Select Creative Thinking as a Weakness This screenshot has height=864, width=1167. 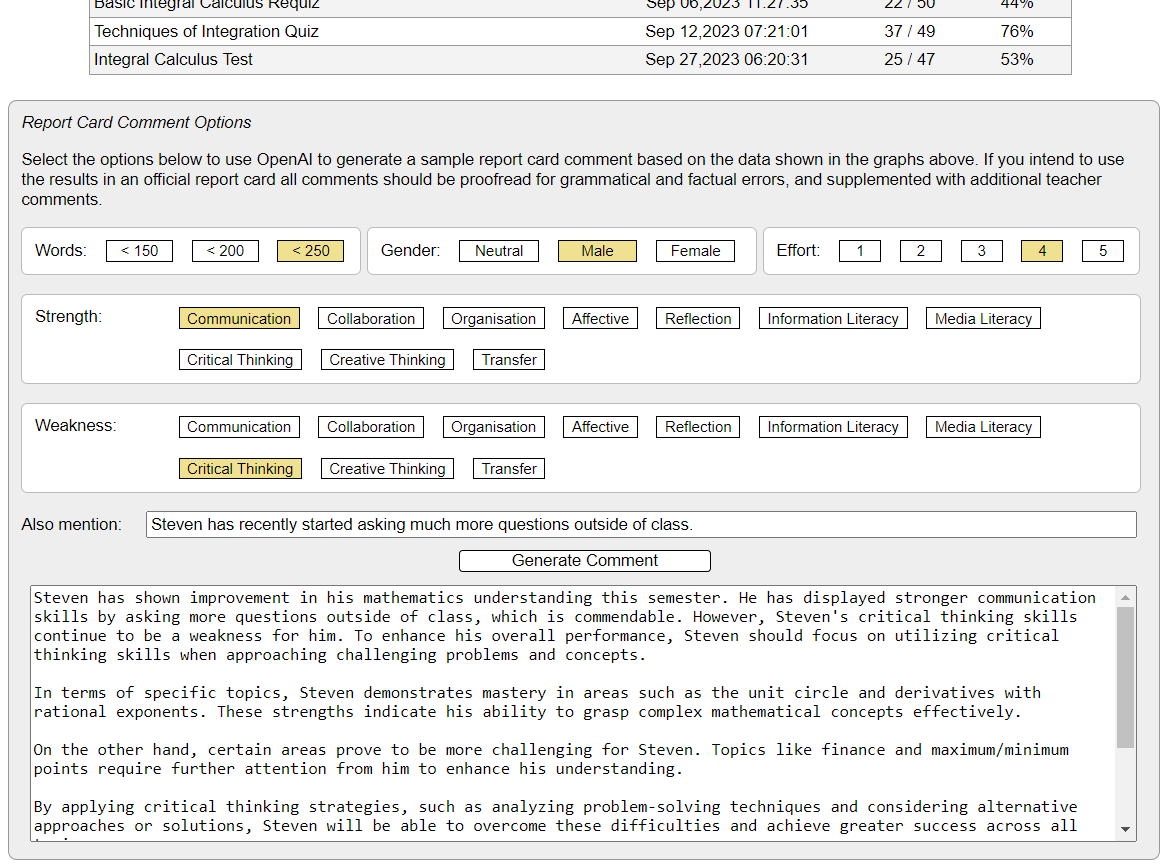(x=387, y=468)
